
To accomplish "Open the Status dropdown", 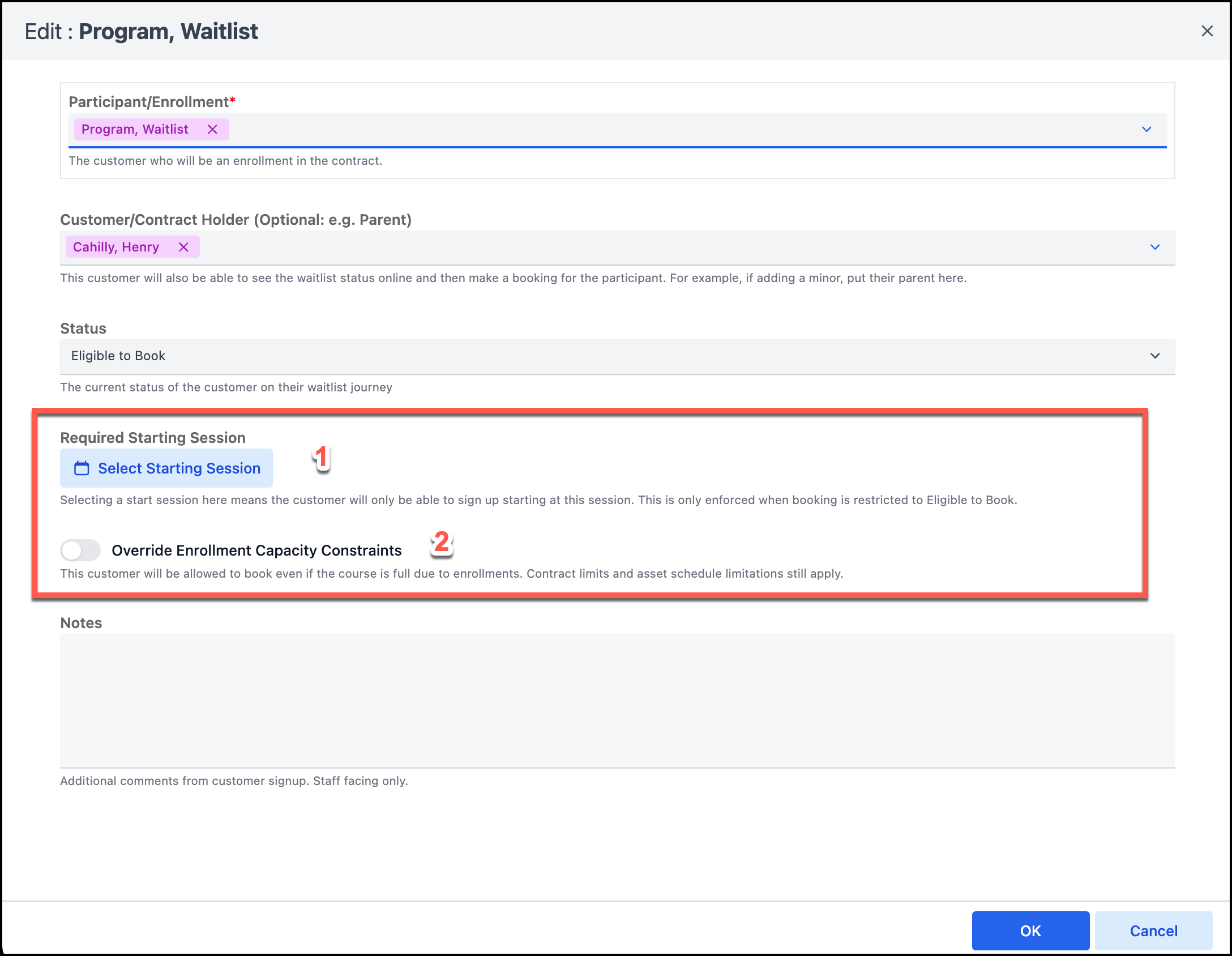I will pos(1154,356).
